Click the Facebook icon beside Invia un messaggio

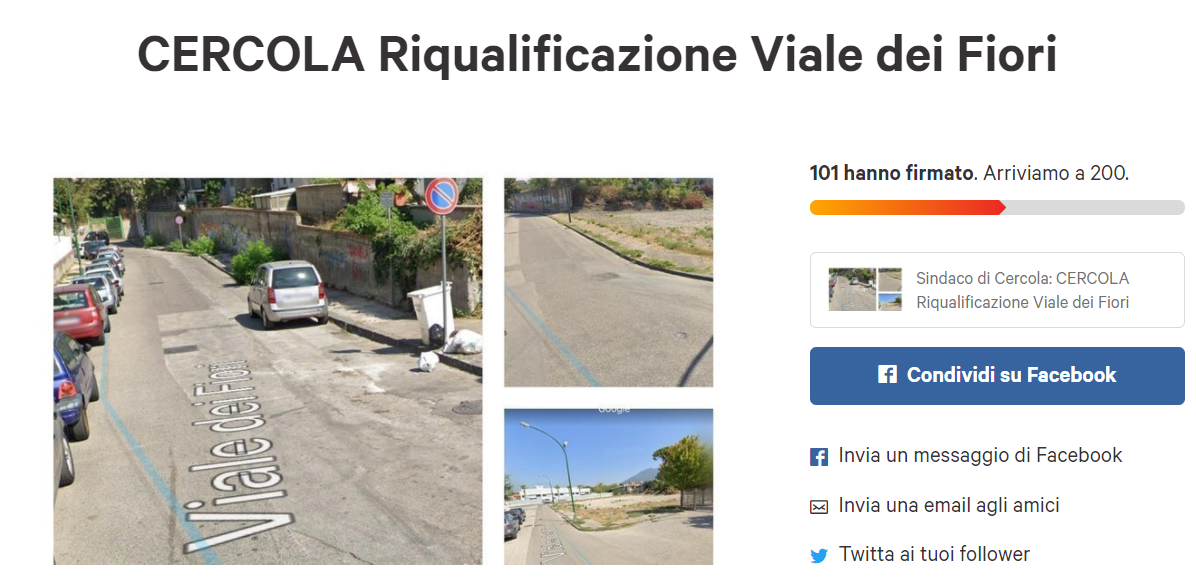[x=818, y=457]
